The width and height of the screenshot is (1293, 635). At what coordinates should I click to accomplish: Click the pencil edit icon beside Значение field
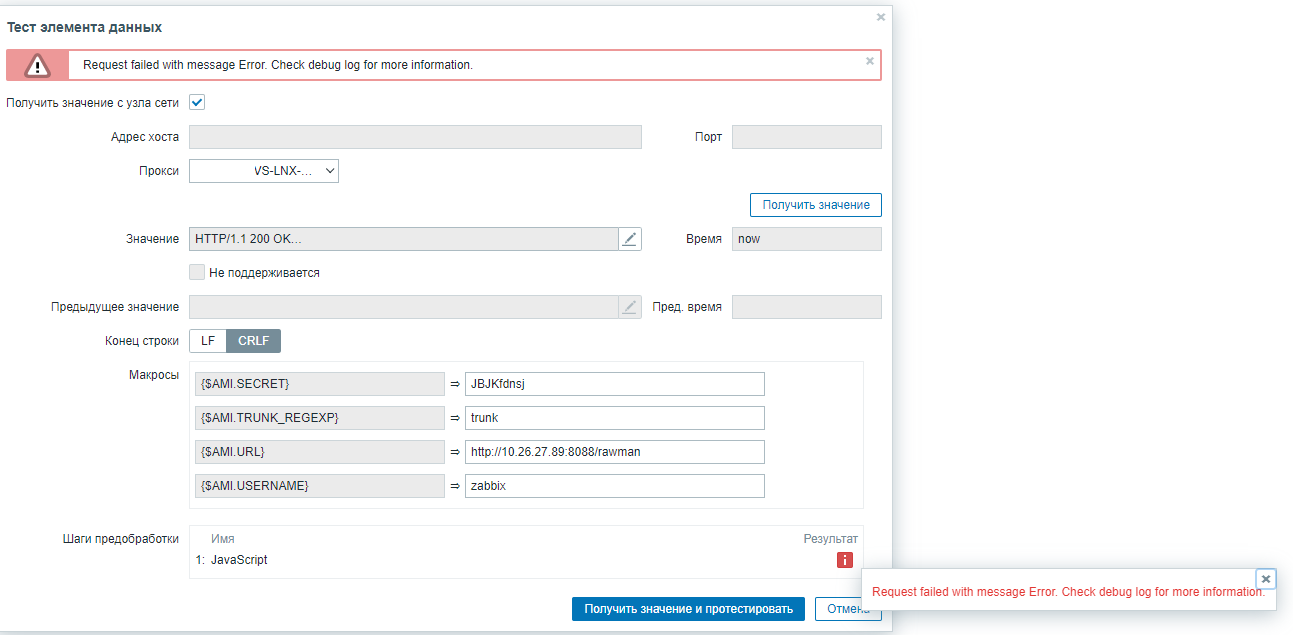point(629,239)
